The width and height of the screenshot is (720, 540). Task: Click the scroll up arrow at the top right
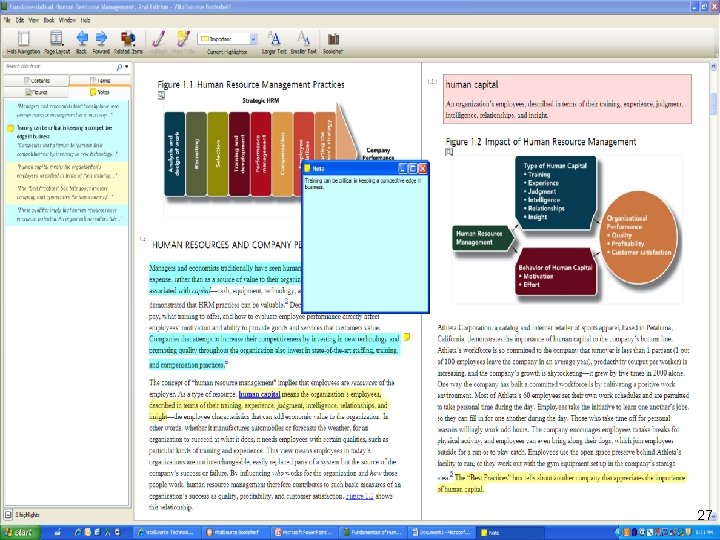713,67
